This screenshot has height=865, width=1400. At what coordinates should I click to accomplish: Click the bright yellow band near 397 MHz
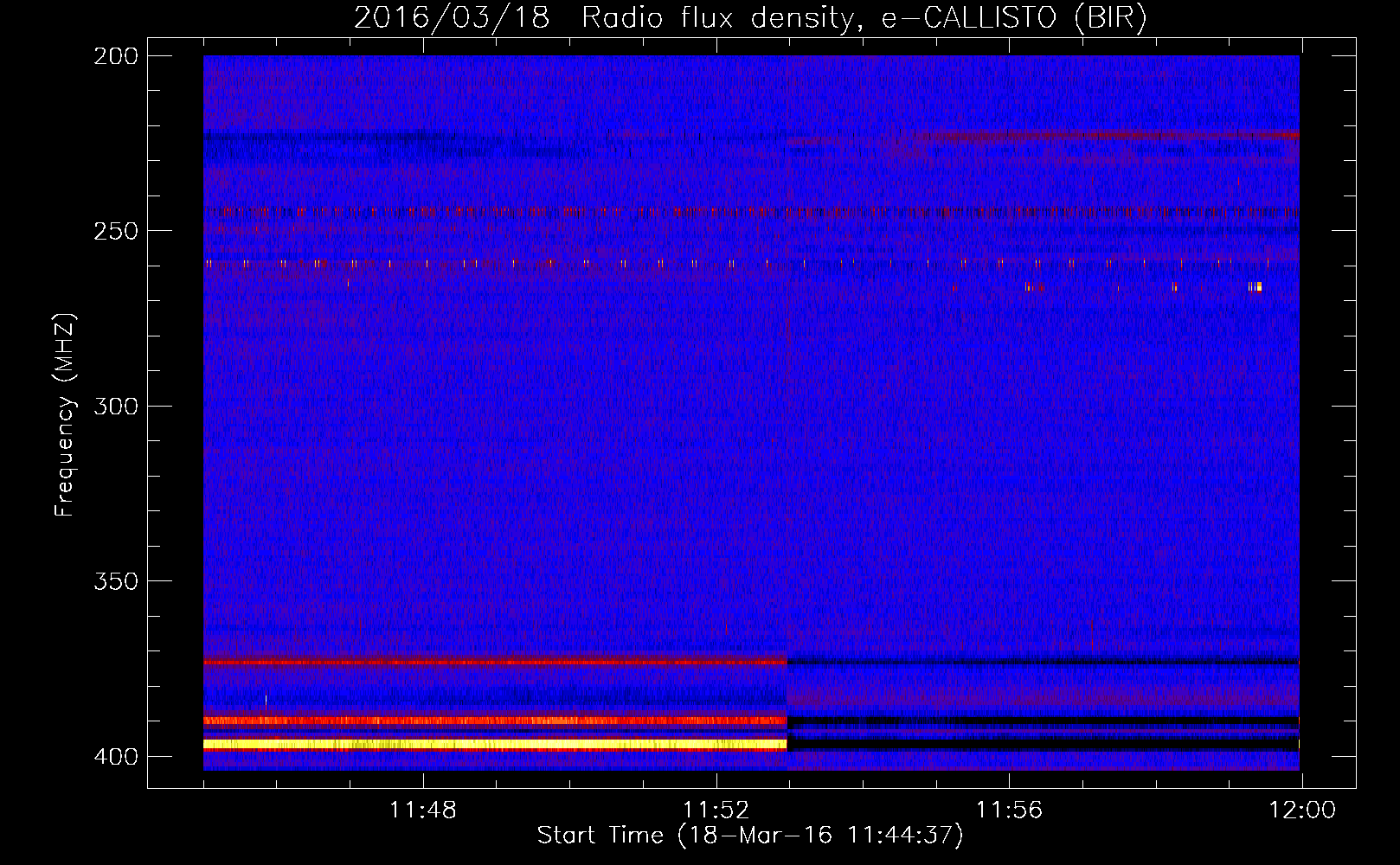point(495,744)
